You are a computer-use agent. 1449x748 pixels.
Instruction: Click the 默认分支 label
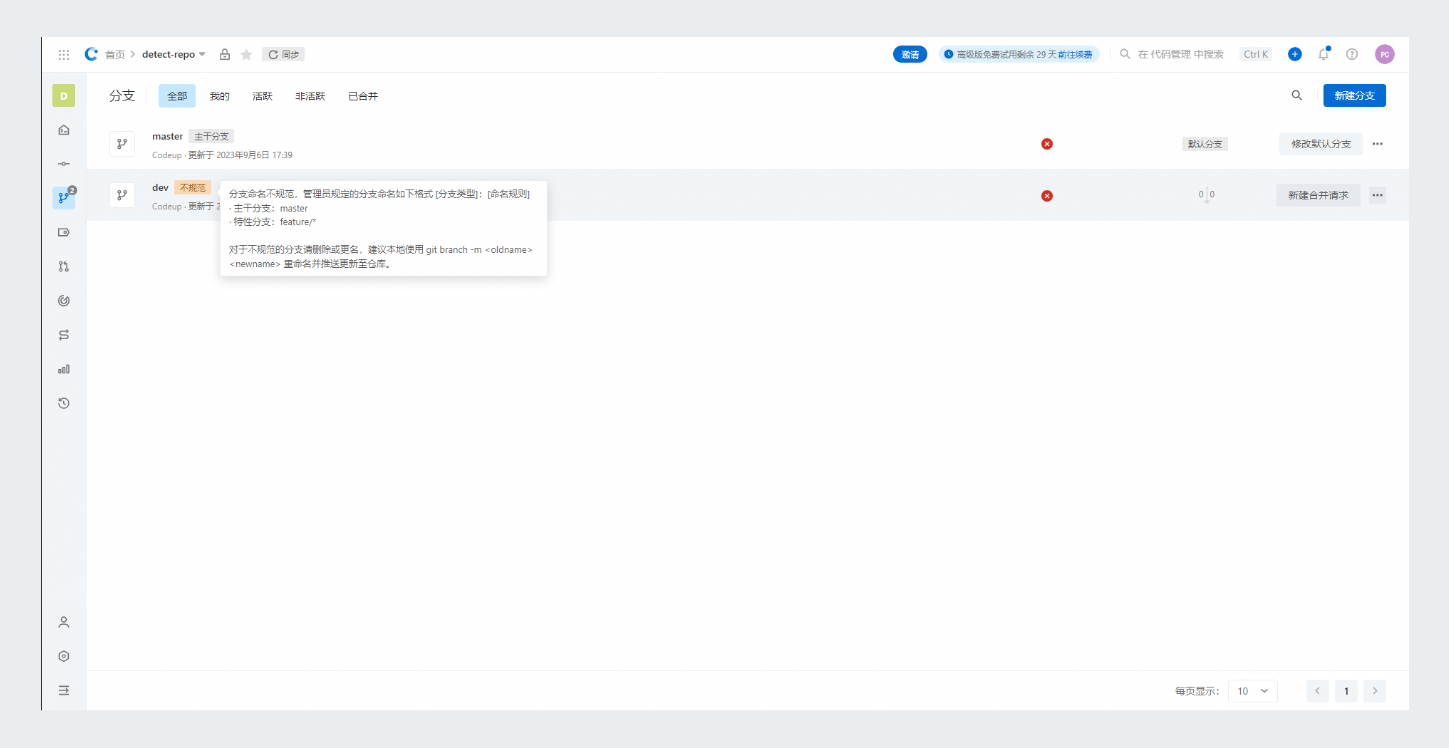coord(1205,144)
